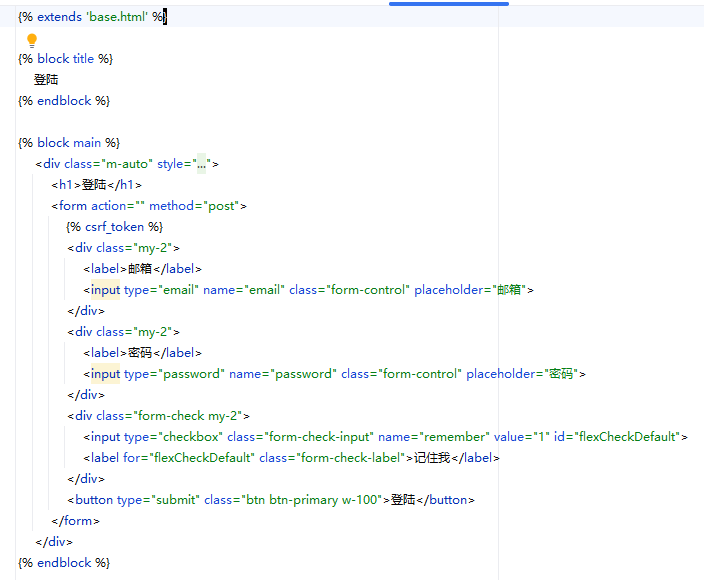Expand the folded style="..." attribute
The image size is (704, 580).
click(202, 164)
